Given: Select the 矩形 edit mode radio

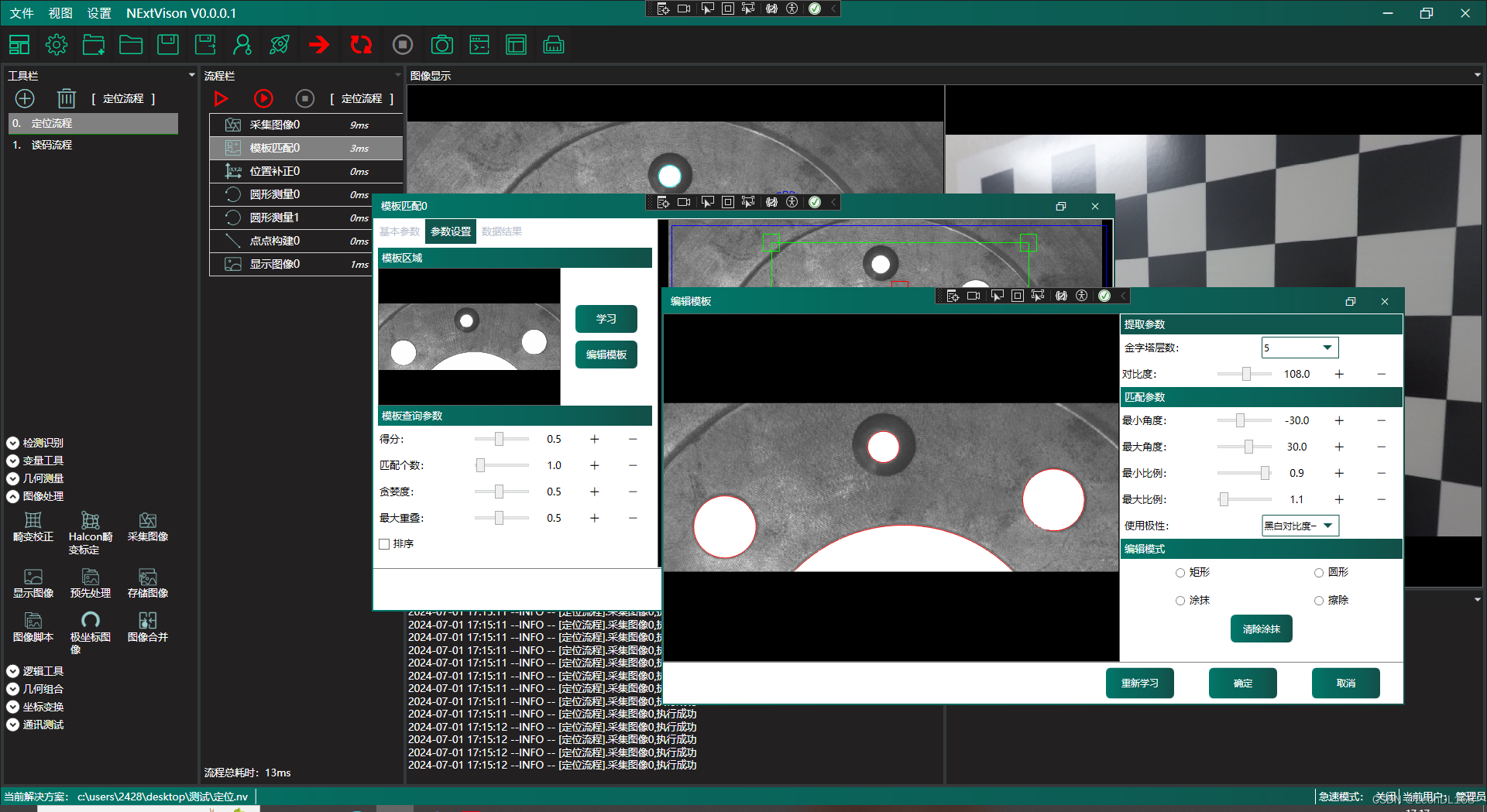Looking at the screenshot, I should click(1180, 573).
